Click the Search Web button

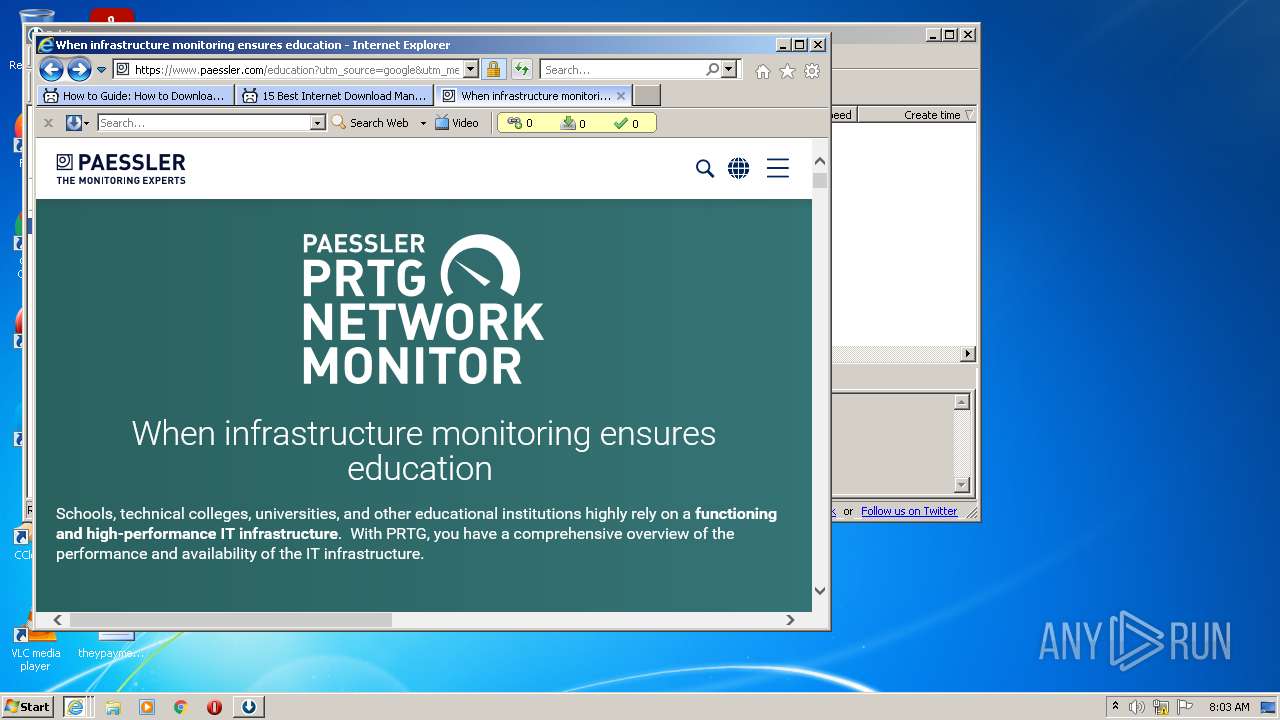[370, 123]
